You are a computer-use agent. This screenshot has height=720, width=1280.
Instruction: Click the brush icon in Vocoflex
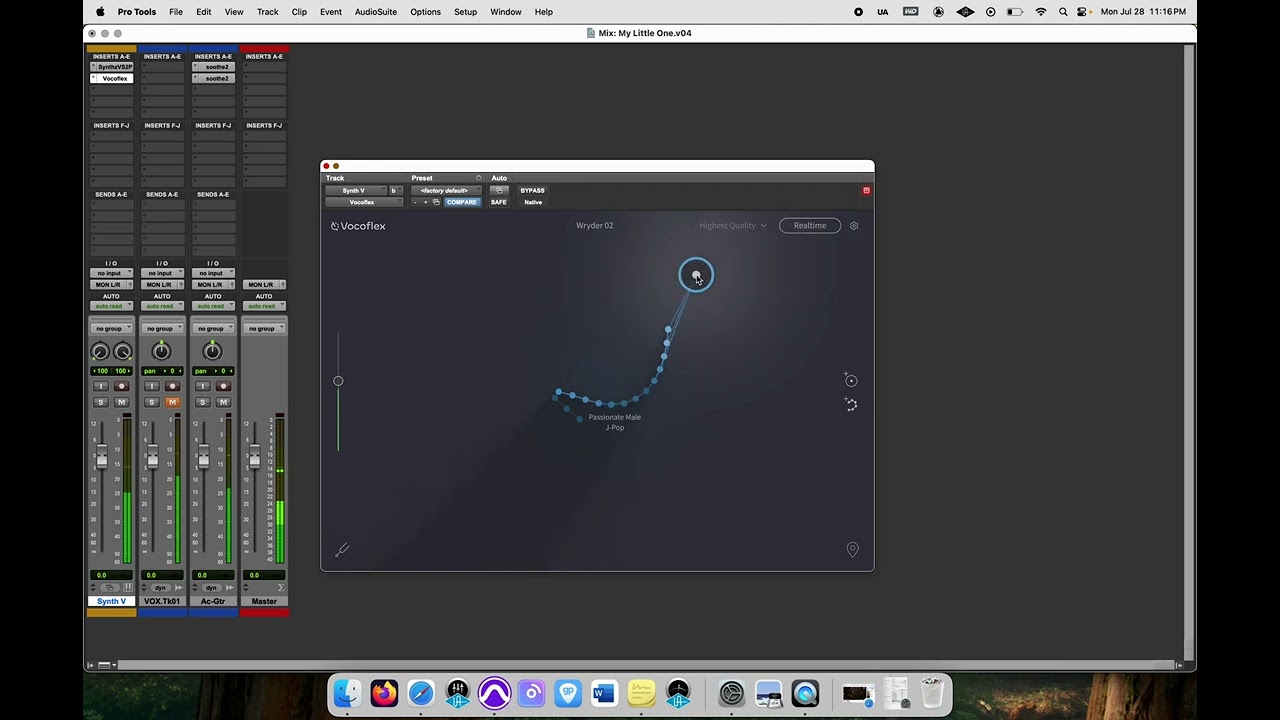coord(342,549)
